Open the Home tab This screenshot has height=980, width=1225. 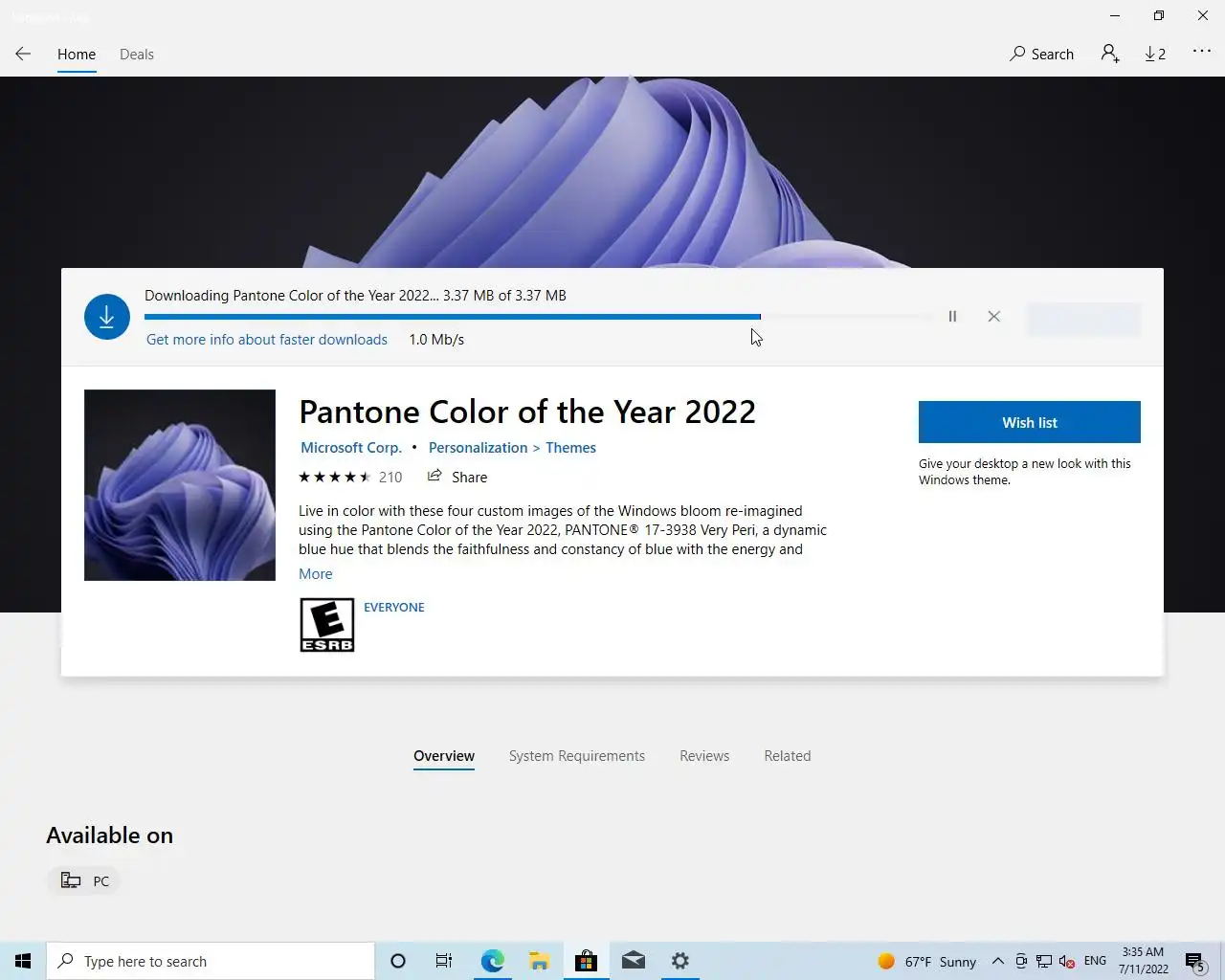[77, 55]
